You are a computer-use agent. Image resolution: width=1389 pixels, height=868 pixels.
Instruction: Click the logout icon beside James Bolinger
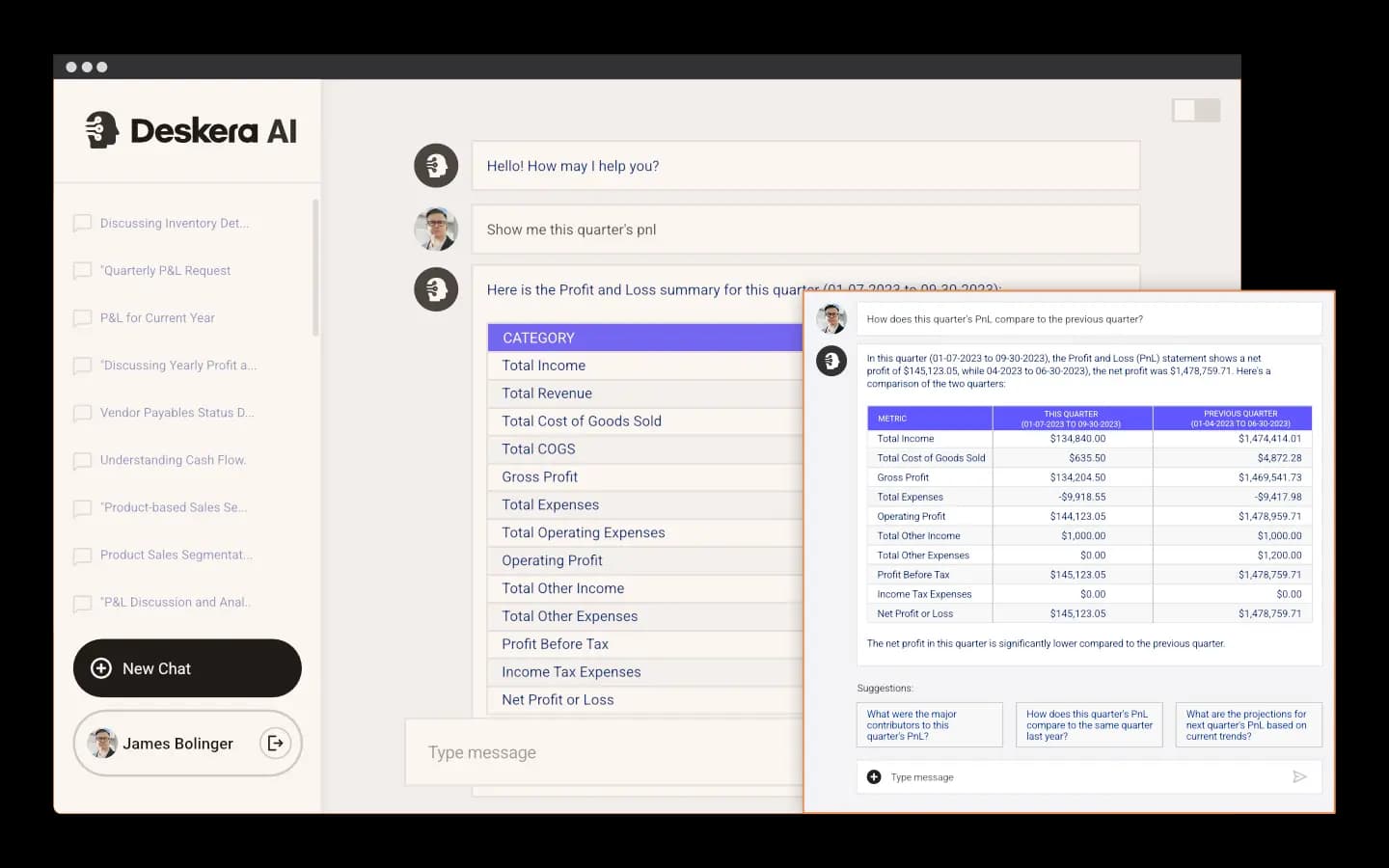pos(275,743)
